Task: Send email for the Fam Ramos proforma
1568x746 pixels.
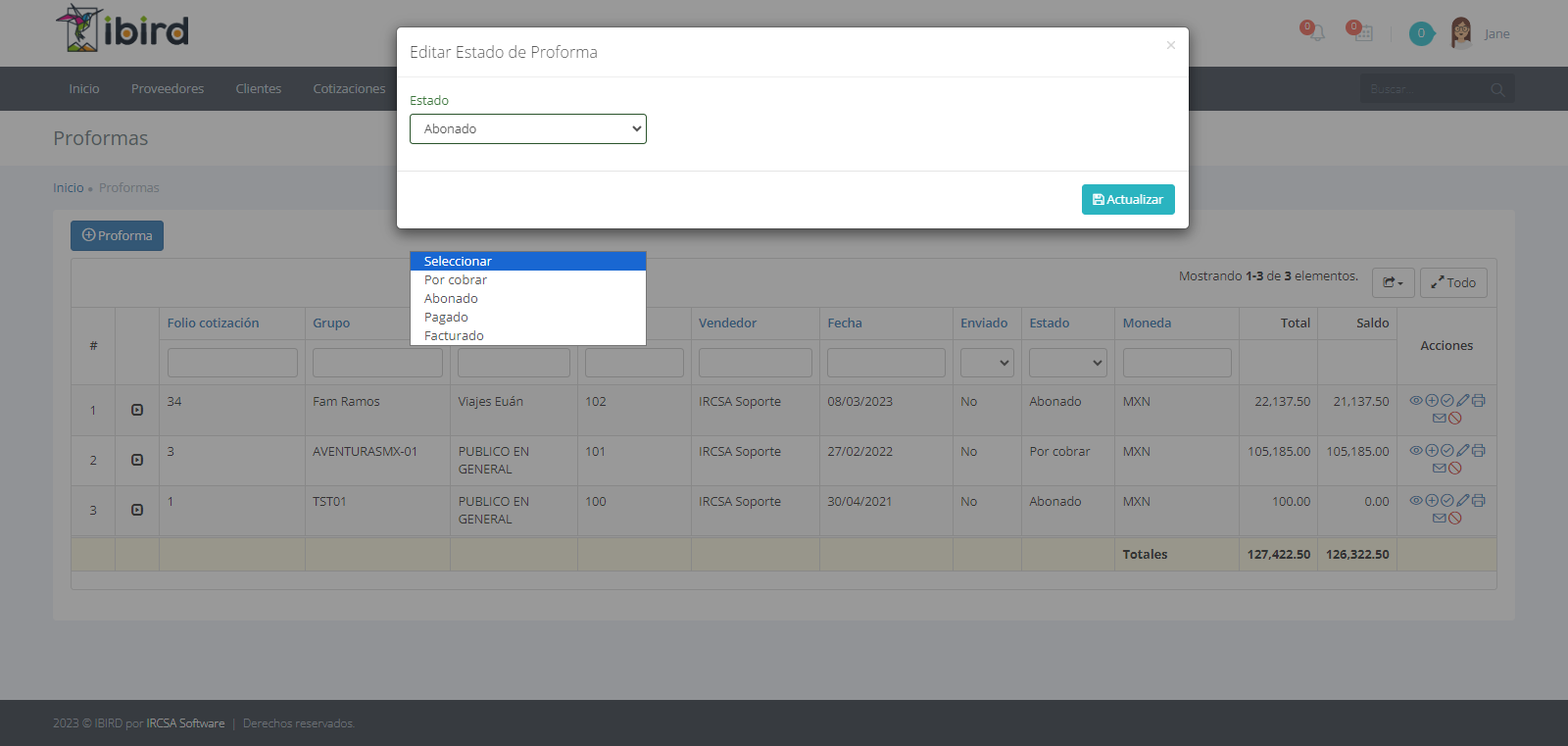Action: (x=1440, y=418)
